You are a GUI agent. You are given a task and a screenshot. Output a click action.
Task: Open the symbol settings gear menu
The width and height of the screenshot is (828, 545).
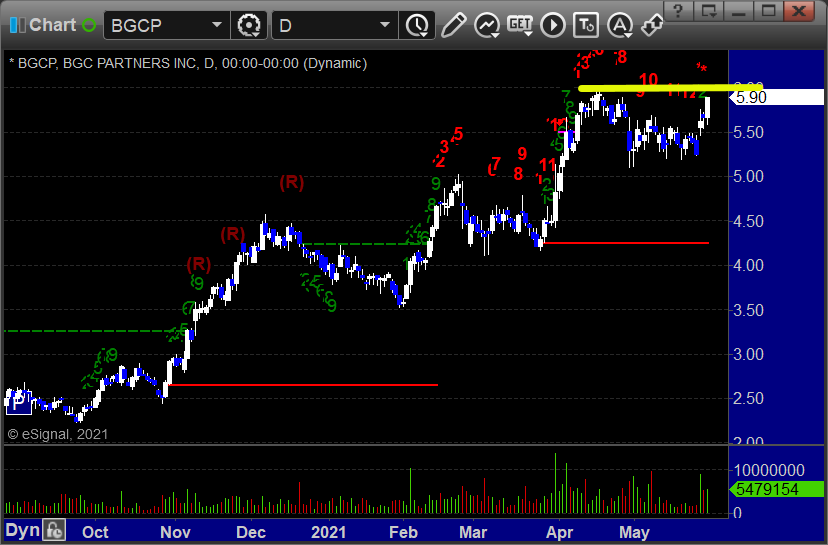click(x=249, y=25)
